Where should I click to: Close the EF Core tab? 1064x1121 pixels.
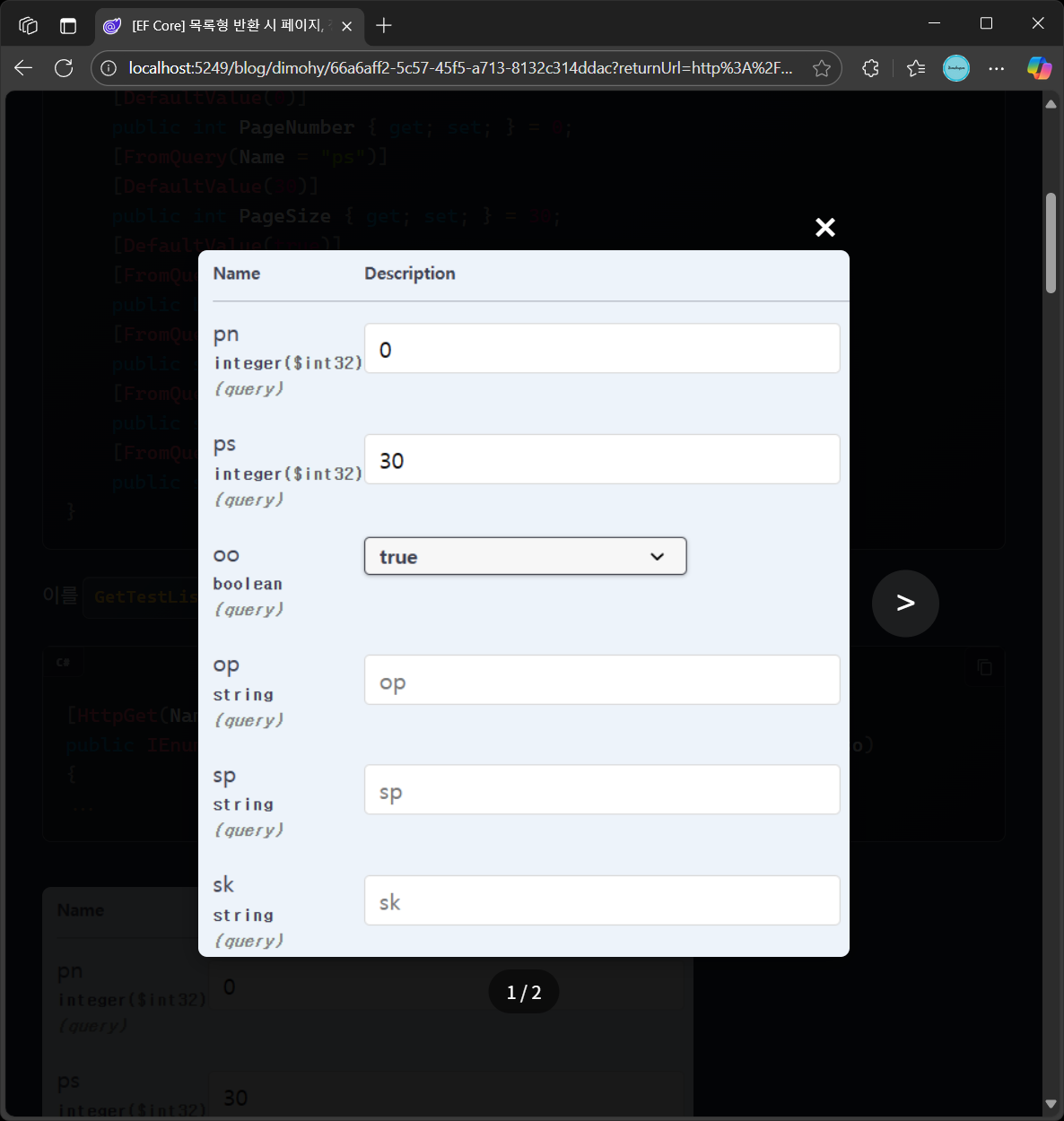(x=346, y=26)
